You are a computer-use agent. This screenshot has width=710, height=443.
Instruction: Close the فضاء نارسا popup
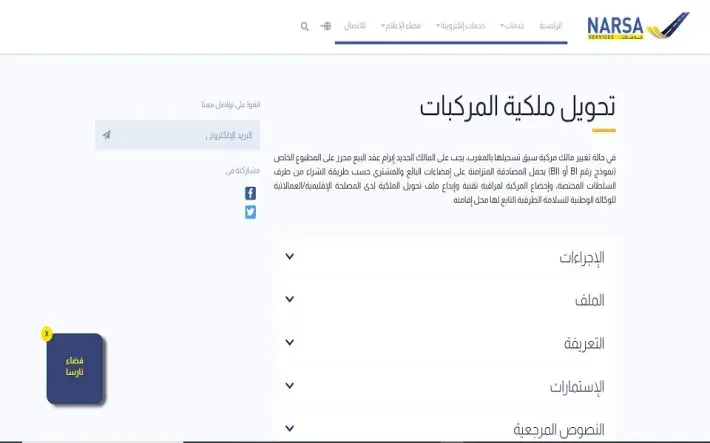point(47,334)
